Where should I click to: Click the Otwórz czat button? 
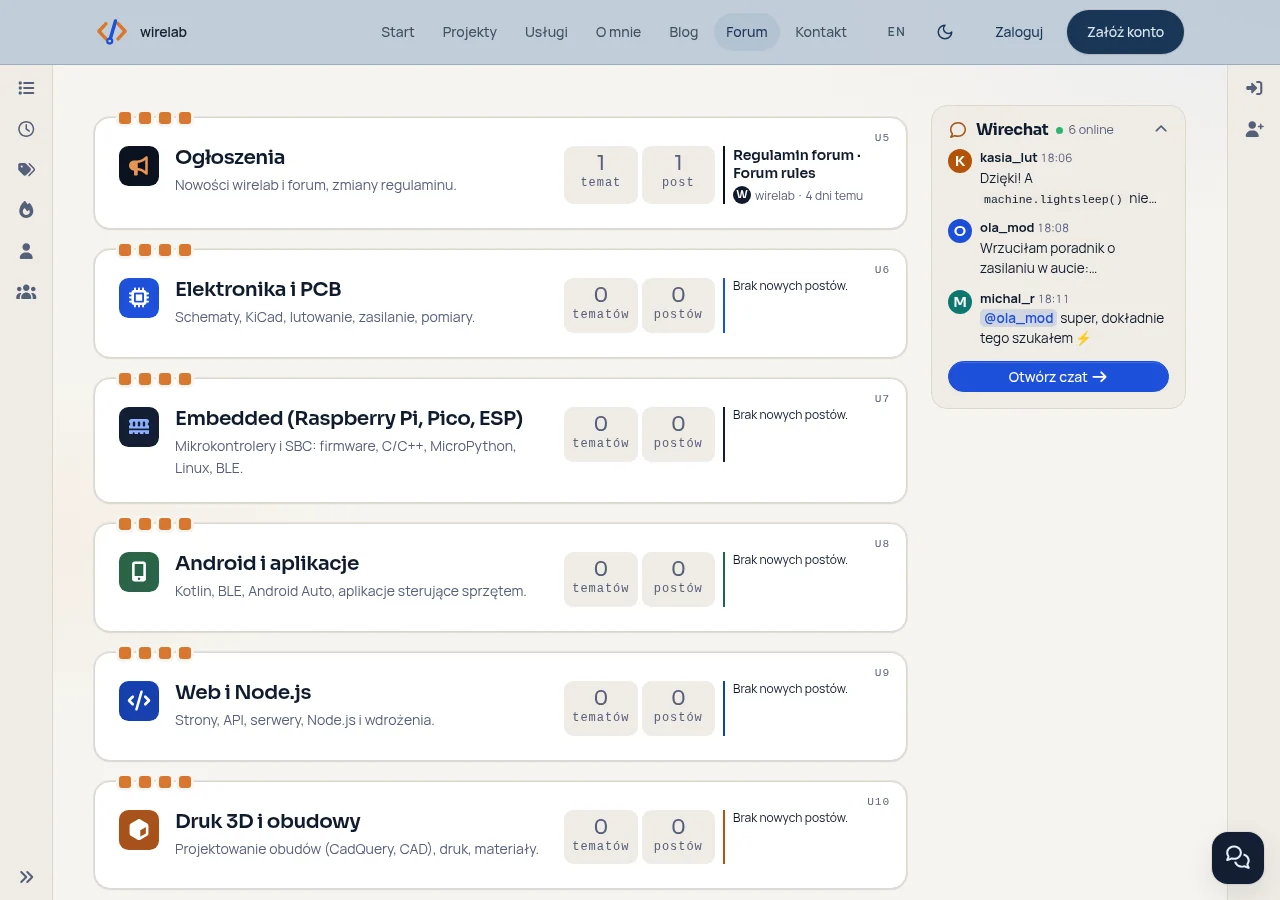[x=1058, y=377]
